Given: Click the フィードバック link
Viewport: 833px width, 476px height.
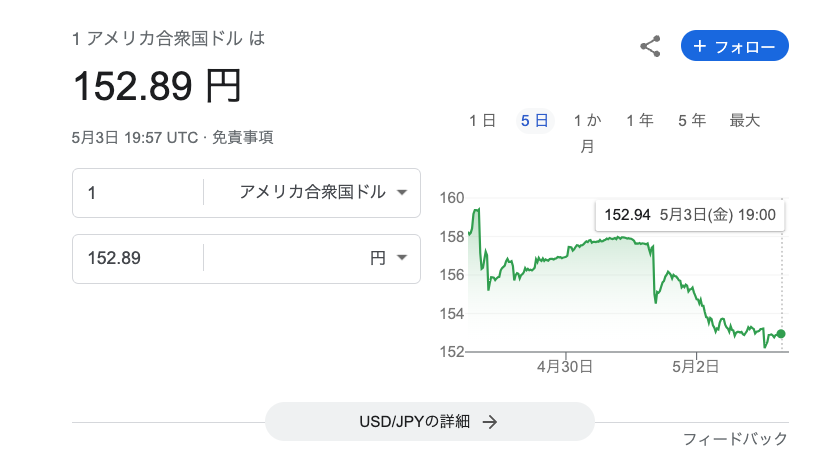Looking at the screenshot, I should point(735,439).
